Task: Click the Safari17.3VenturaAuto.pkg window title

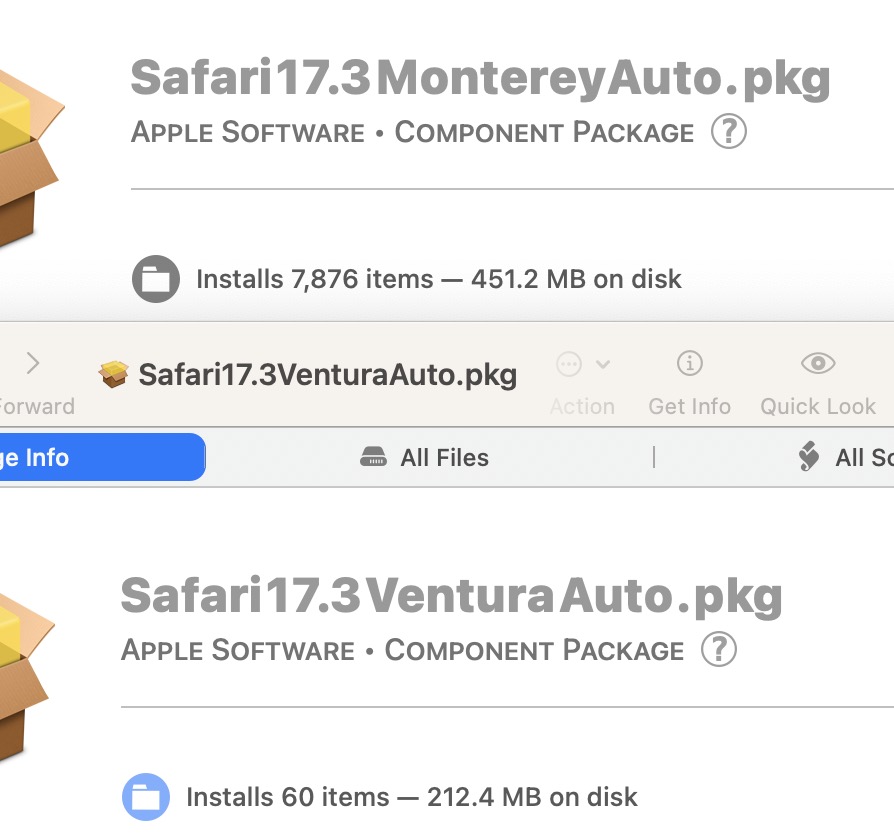Action: point(328,375)
